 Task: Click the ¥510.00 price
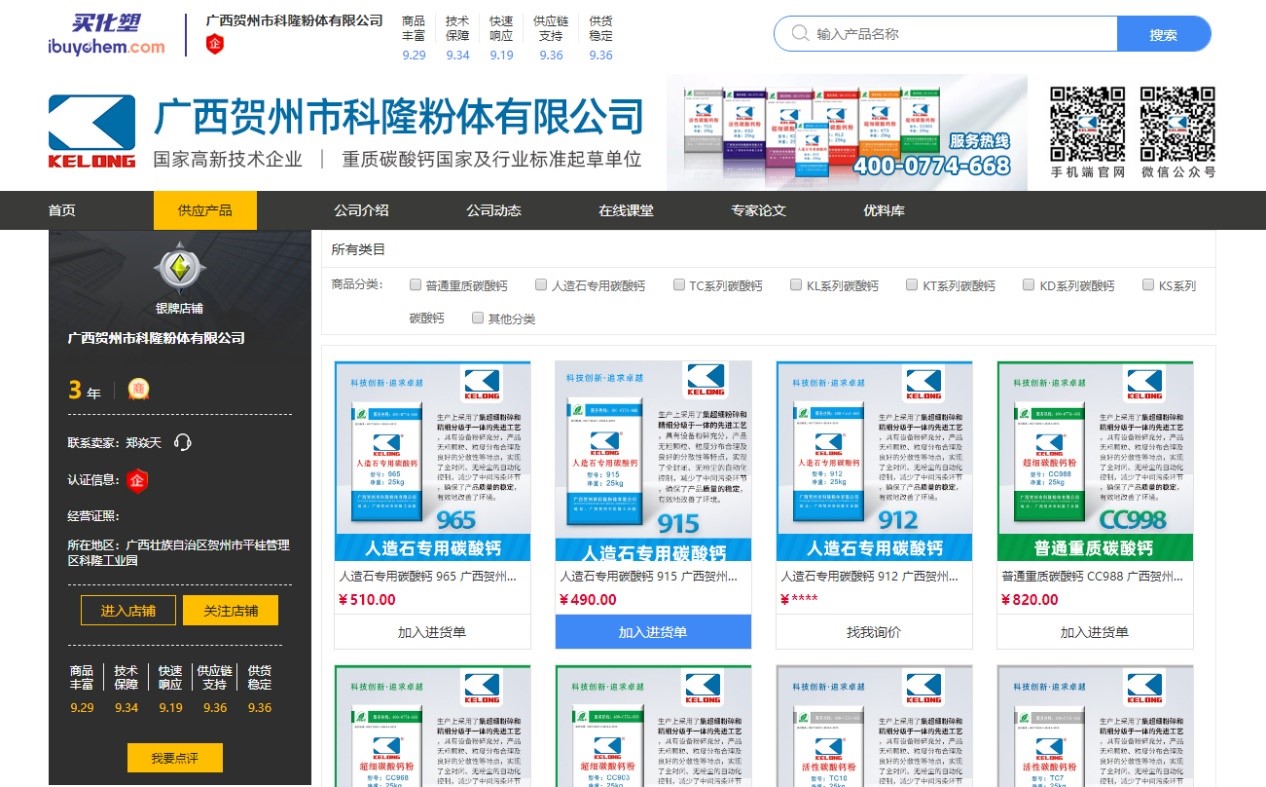pos(367,600)
